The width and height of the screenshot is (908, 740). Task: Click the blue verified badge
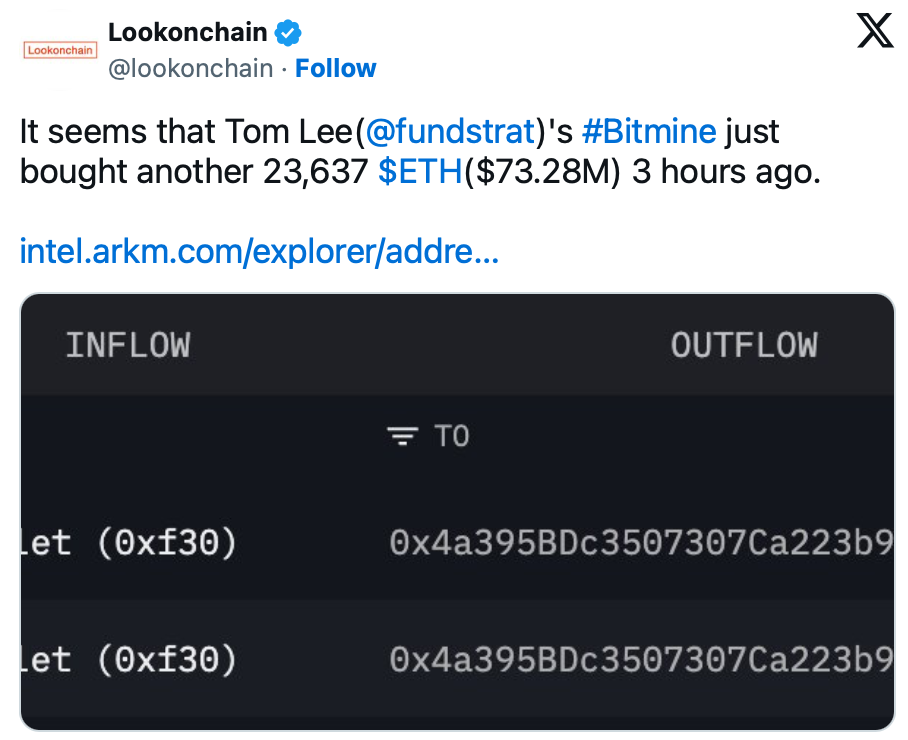[289, 33]
